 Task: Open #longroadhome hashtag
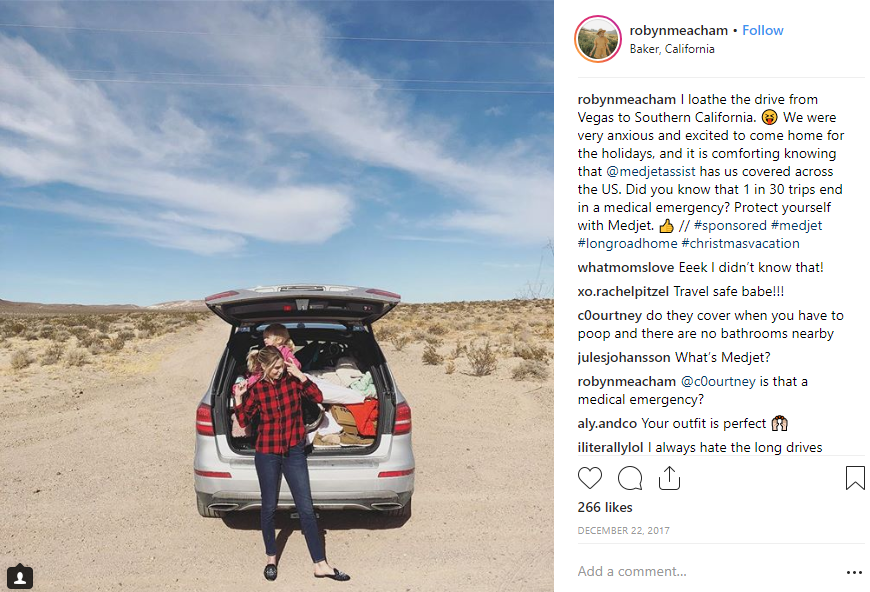pos(627,243)
